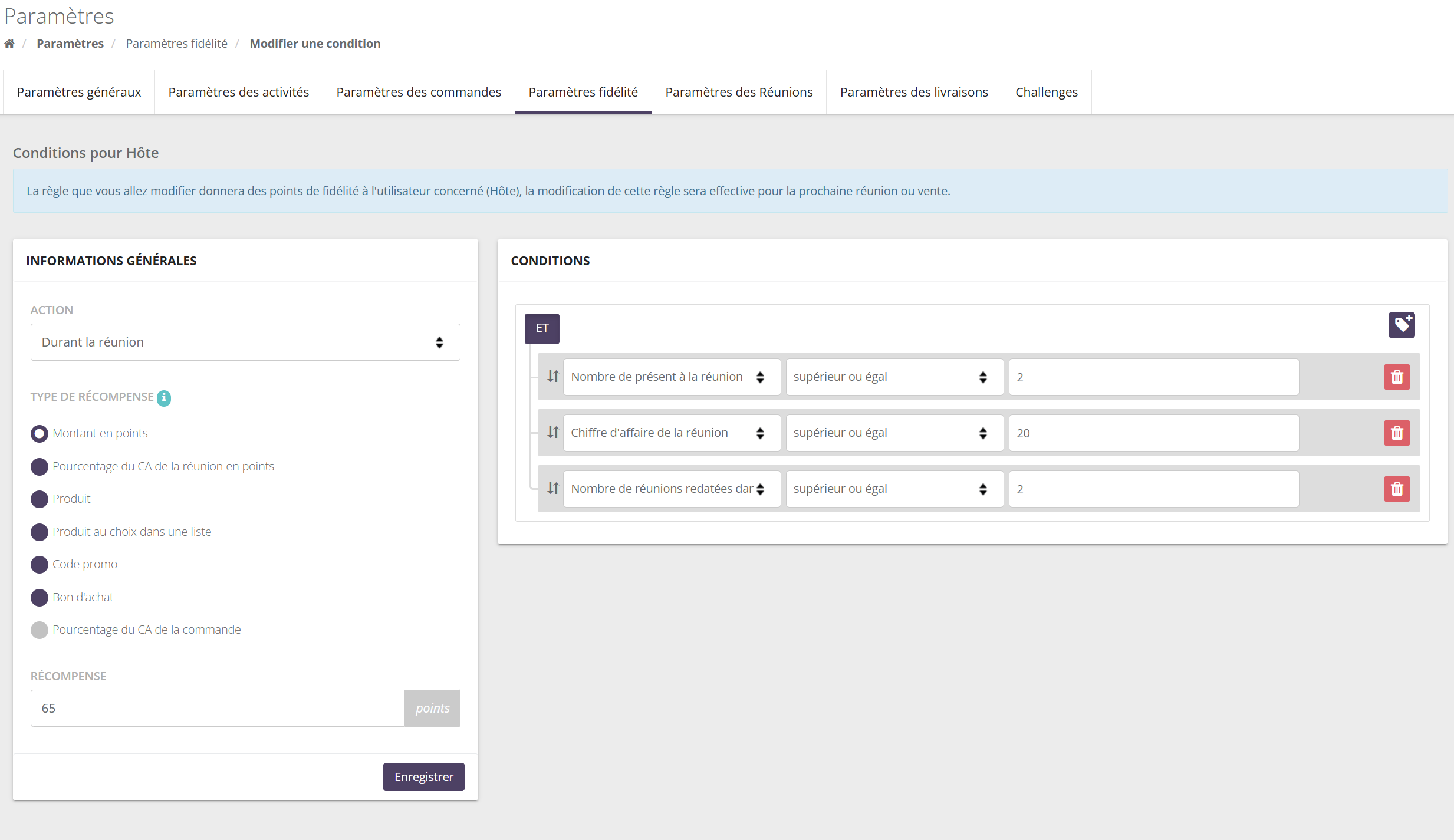Screen dimensions: 1454x840
Task: Delete the 'Nombre de présent à la réunion' condition
Action: (1397, 377)
